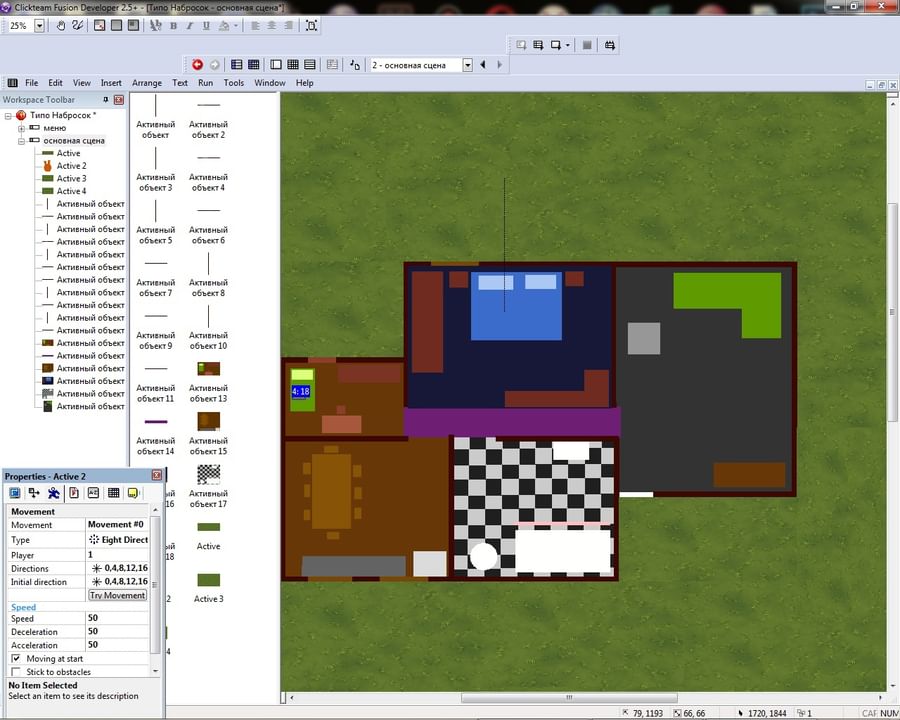Click the Speed value field
Screen dimensions: 900x720
[118, 618]
